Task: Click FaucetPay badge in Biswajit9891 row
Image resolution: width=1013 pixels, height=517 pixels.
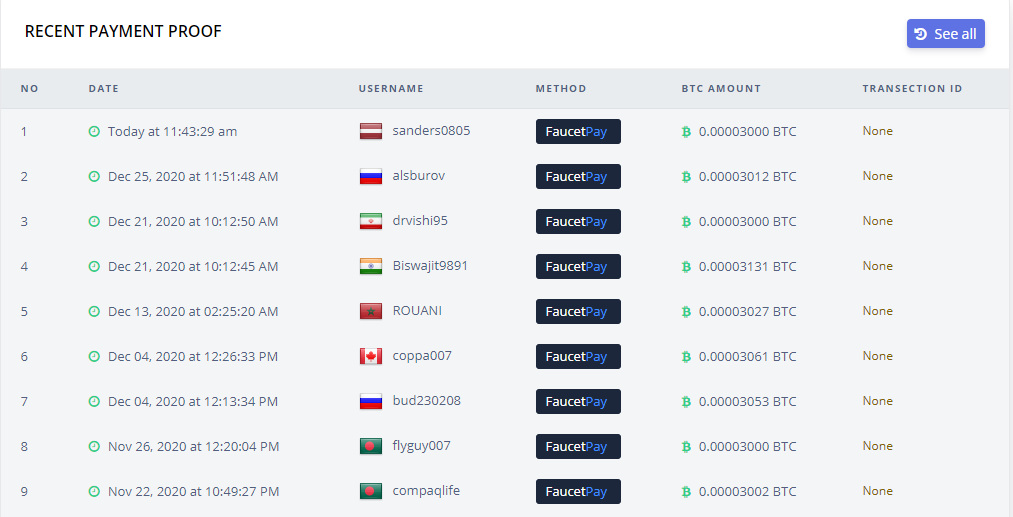Action: (578, 266)
